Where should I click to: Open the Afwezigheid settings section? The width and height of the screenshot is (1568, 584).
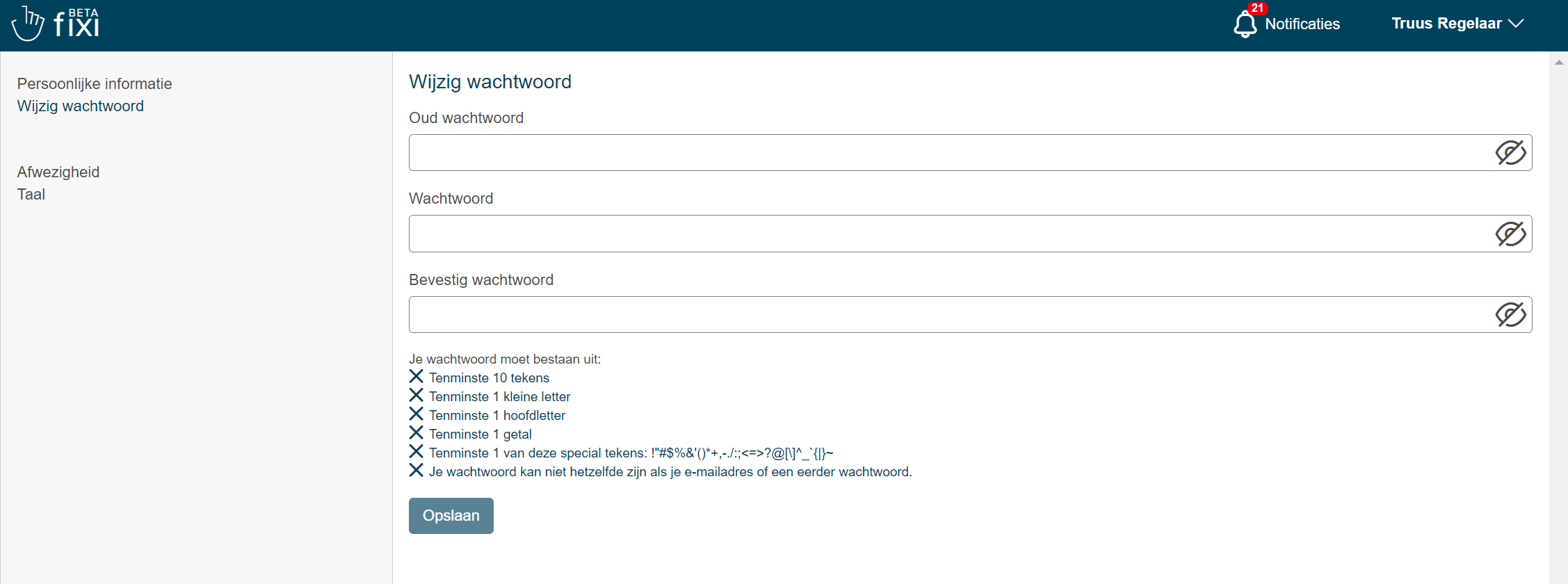point(58,172)
